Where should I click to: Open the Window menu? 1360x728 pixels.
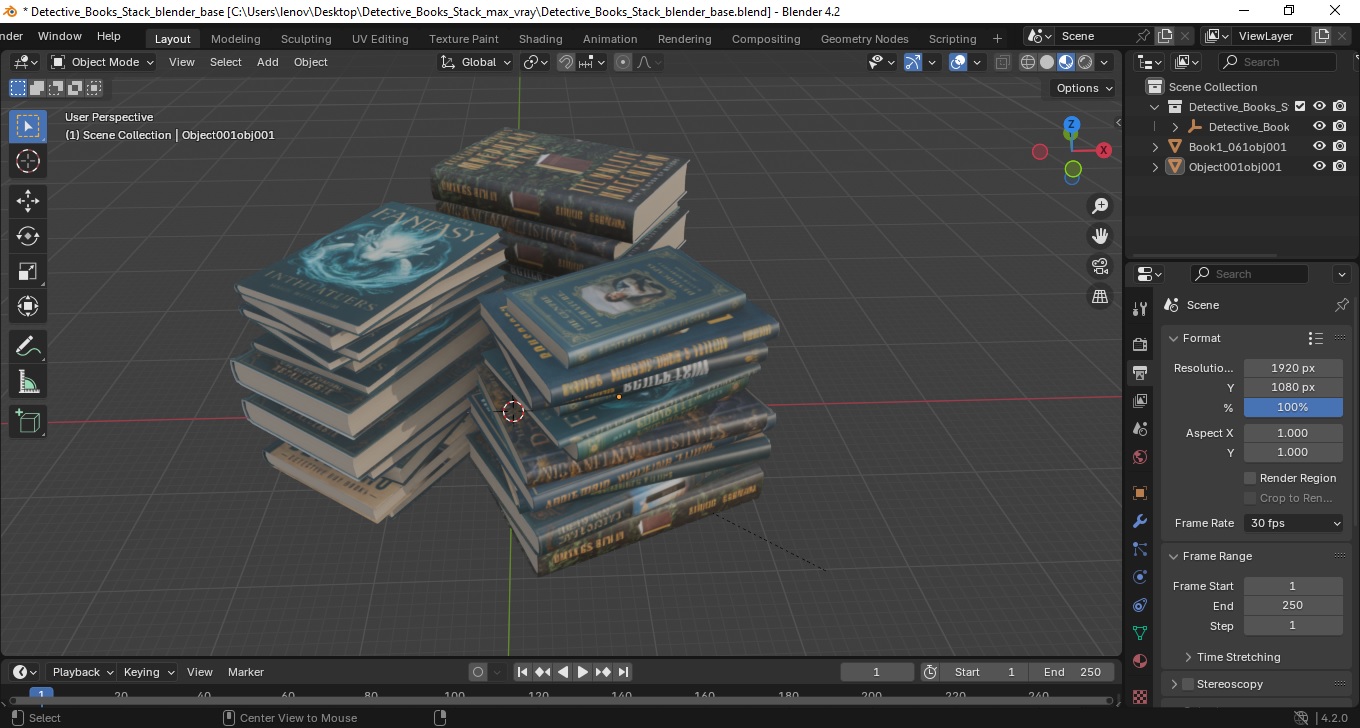[x=60, y=36]
